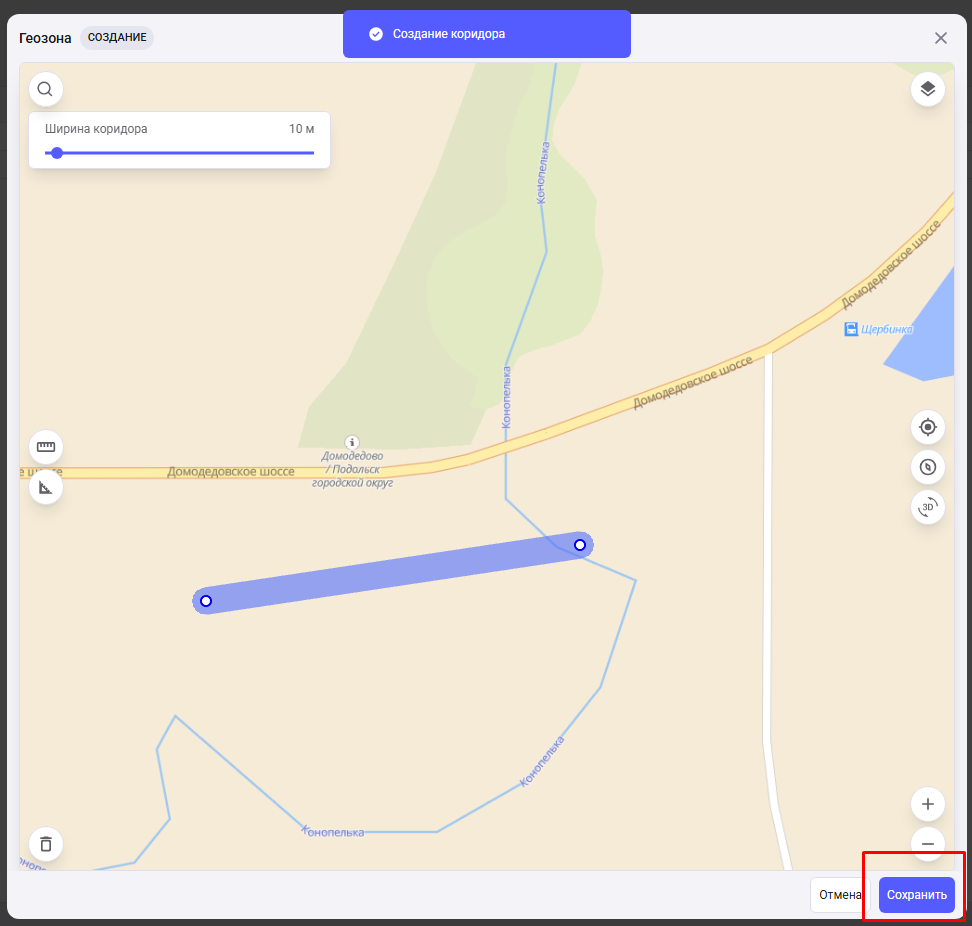Click the Щербинко station icon

(851, 329)
